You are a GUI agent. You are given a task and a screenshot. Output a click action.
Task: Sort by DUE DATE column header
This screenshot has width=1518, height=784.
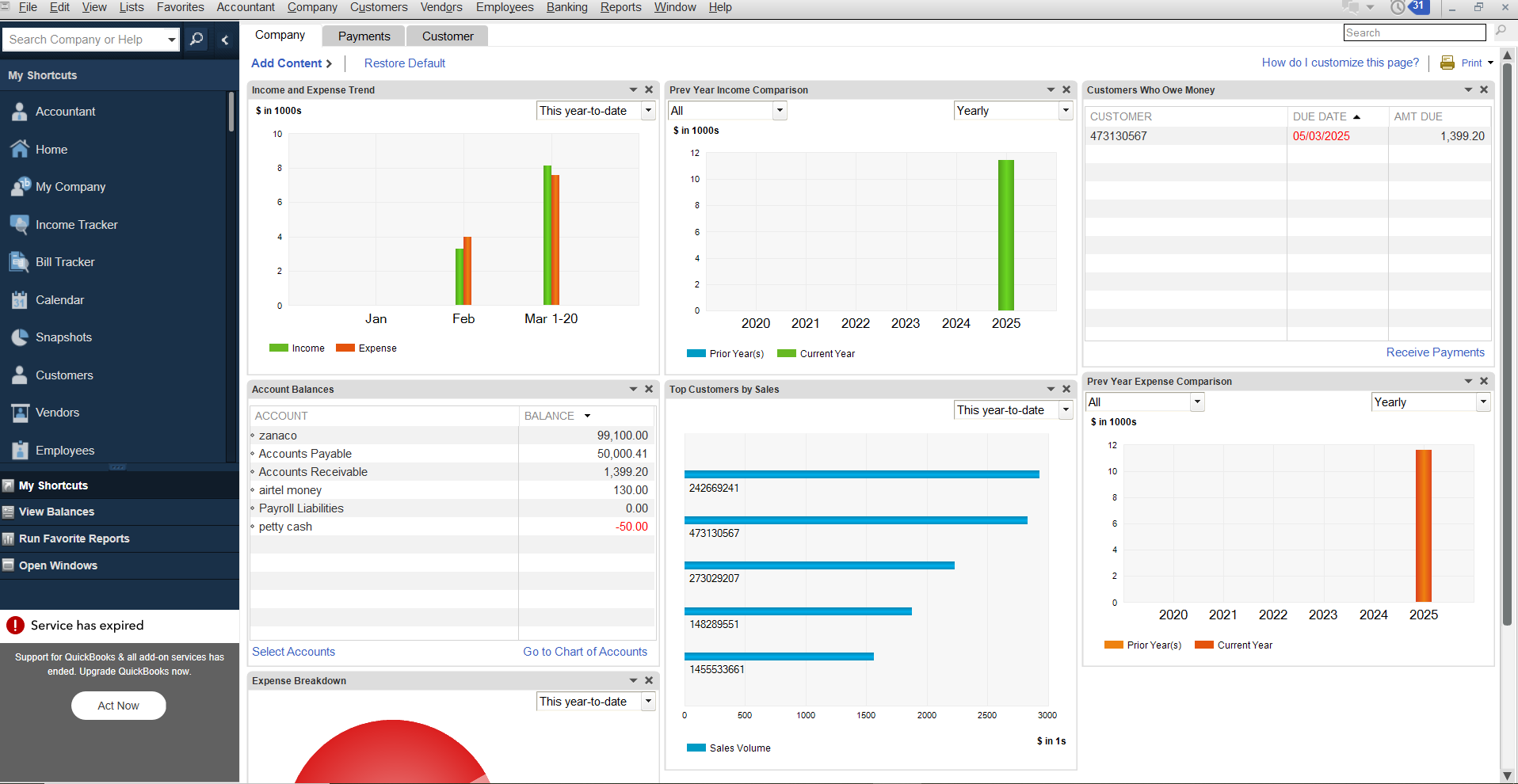click(1337, 116)
